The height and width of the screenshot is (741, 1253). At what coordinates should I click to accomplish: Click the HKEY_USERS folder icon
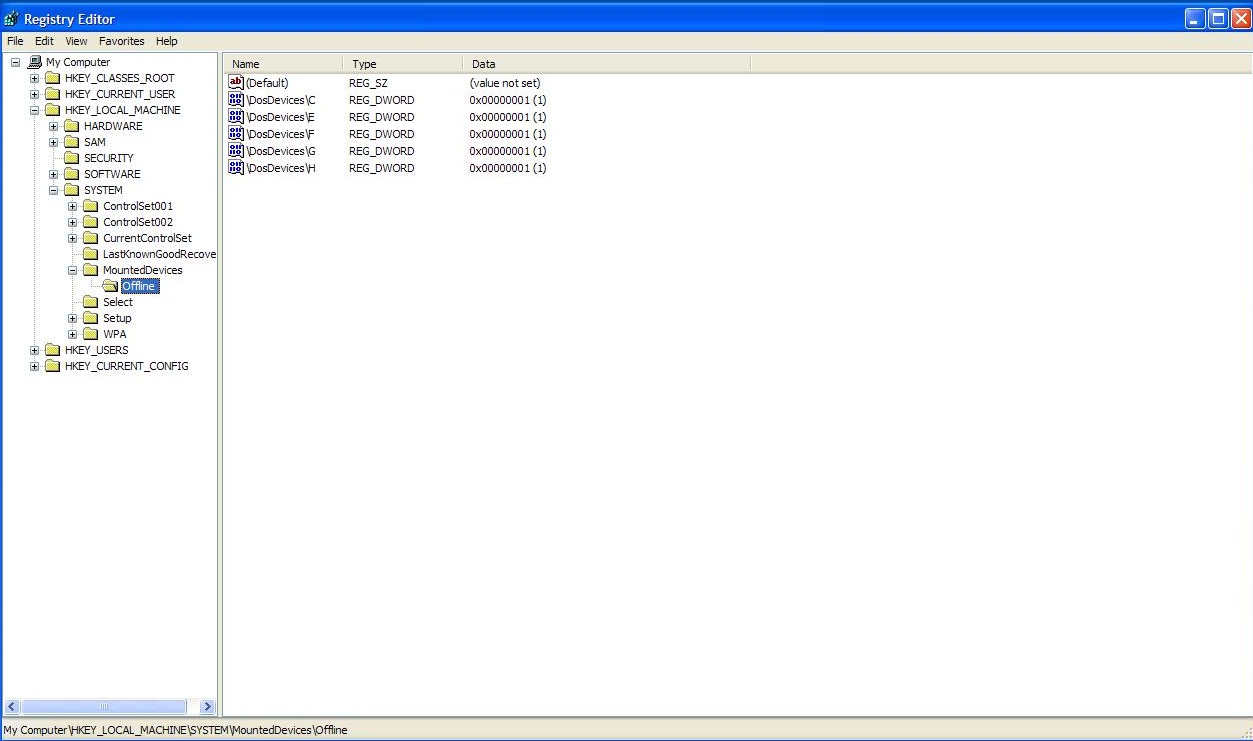point(52,350)
